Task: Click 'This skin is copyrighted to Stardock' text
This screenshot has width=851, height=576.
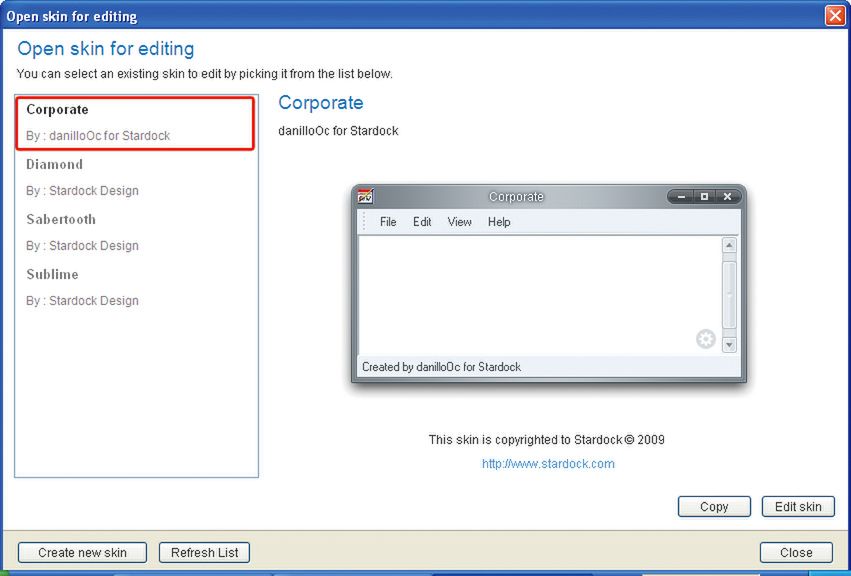Action: pyautogui.click(x=547, y=440)
